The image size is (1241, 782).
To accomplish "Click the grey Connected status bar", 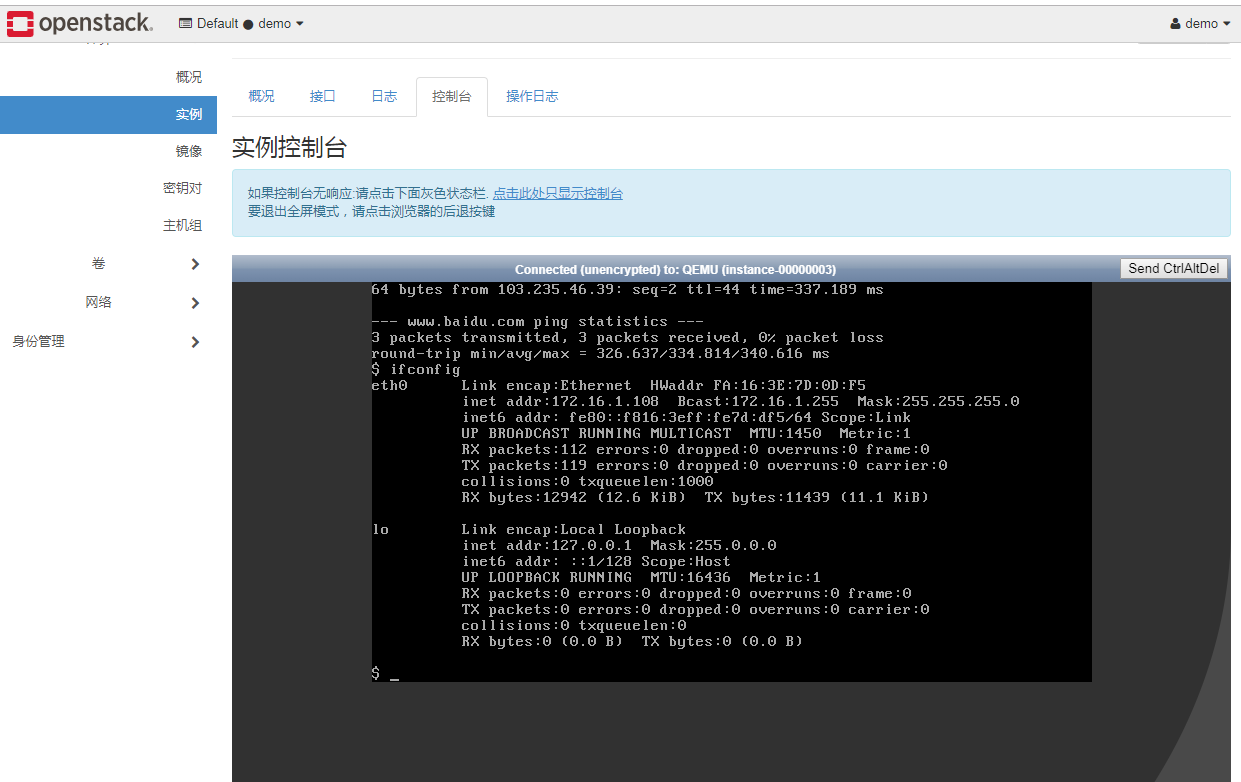I will [675, 269].
